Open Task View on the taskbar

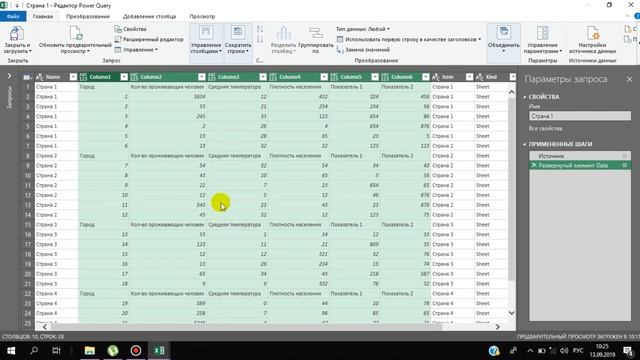click(56, 350)
